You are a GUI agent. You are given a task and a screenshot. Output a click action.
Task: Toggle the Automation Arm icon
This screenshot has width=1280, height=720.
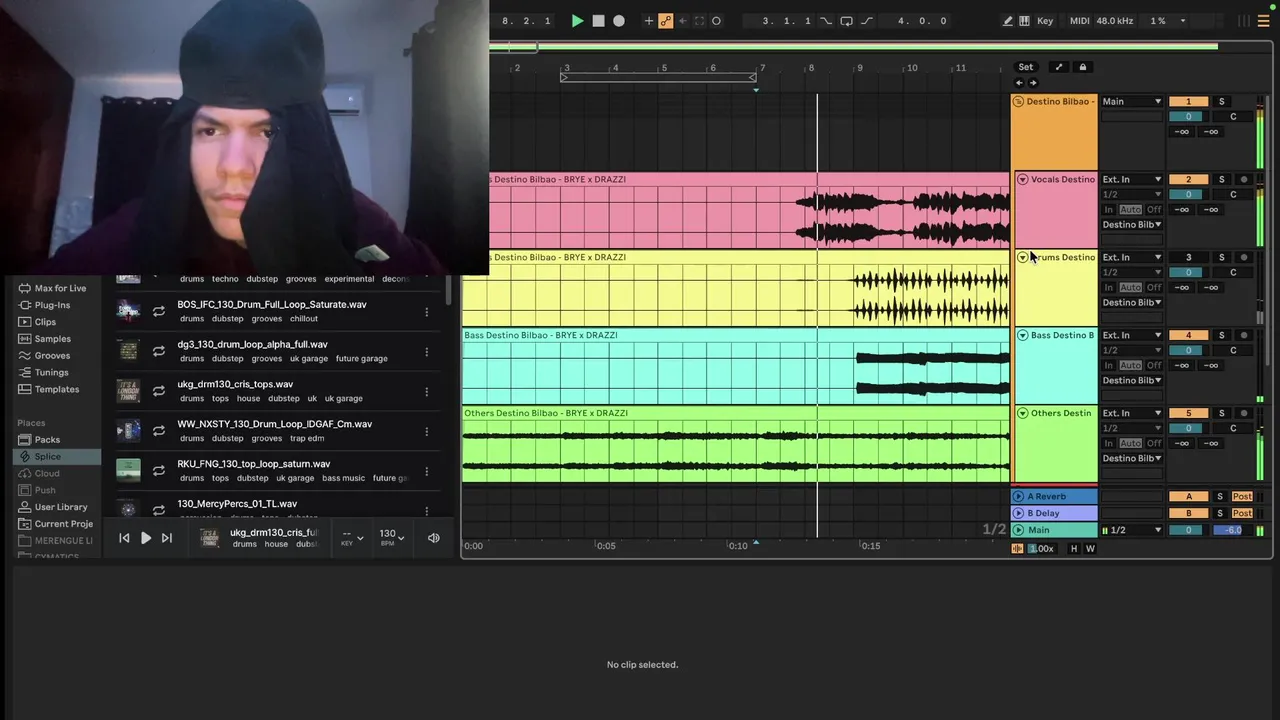pyautogui.click(x=666, y=21)
